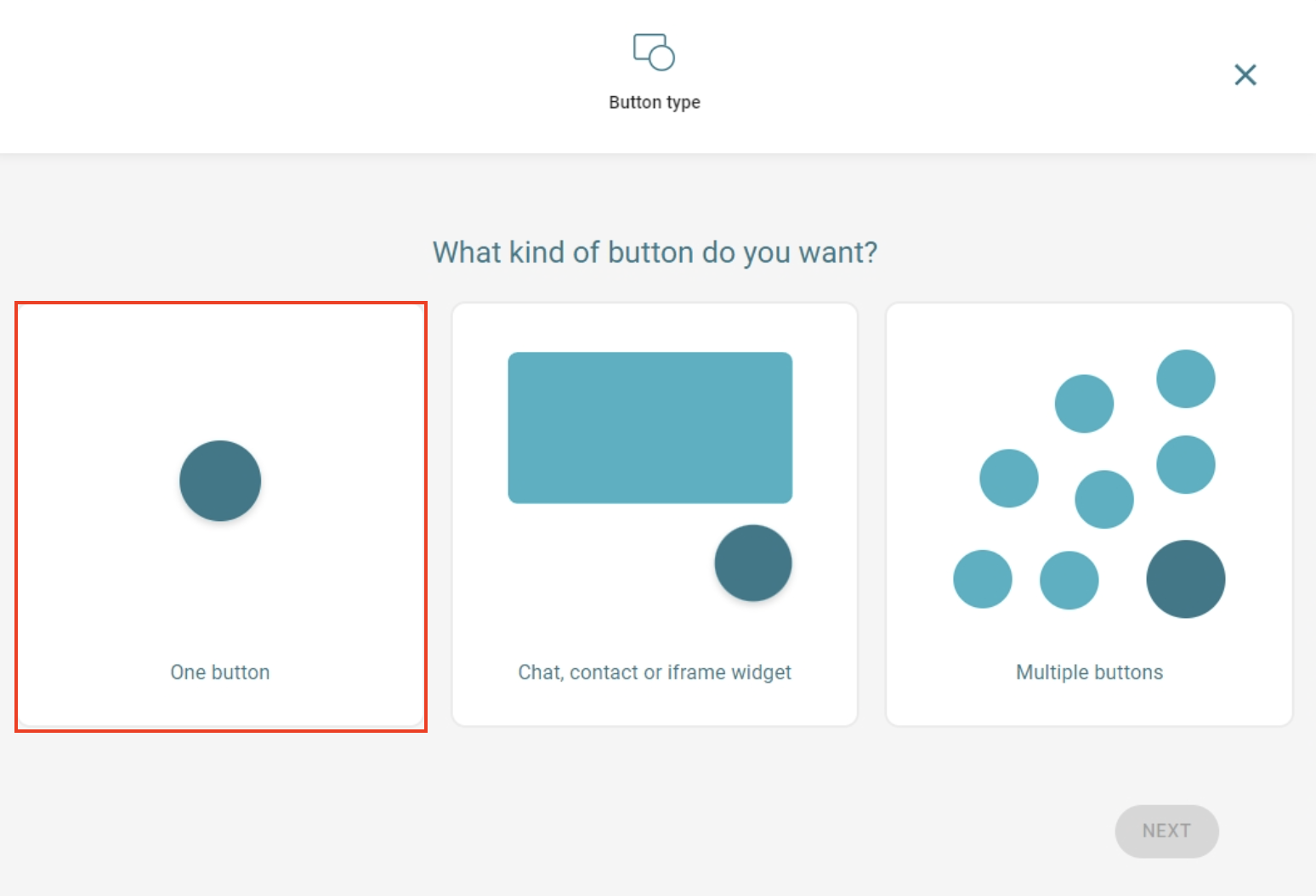This screenshot has width=1316, height=896.
Task: Click the dark circle under the widget rectangle
Action: pos(753,562)
